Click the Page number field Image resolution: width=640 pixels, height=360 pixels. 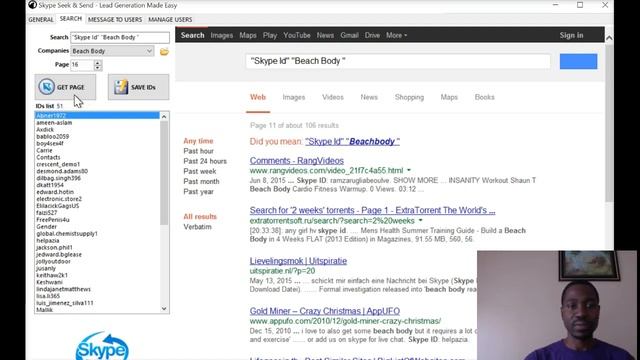click(82, 64)
